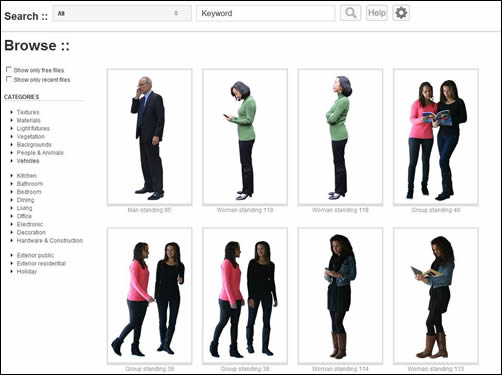Image resolution: width=502 pixels, height=375 pixels.
Task: Select the Woman standing 114 thumbnail
Action: pyautogui.click(x=340, y=296)
